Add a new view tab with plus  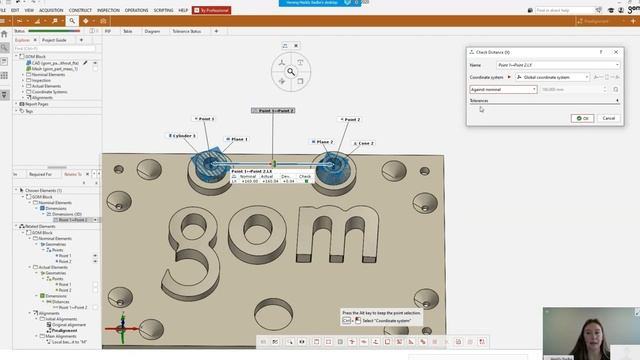(216, 31)
